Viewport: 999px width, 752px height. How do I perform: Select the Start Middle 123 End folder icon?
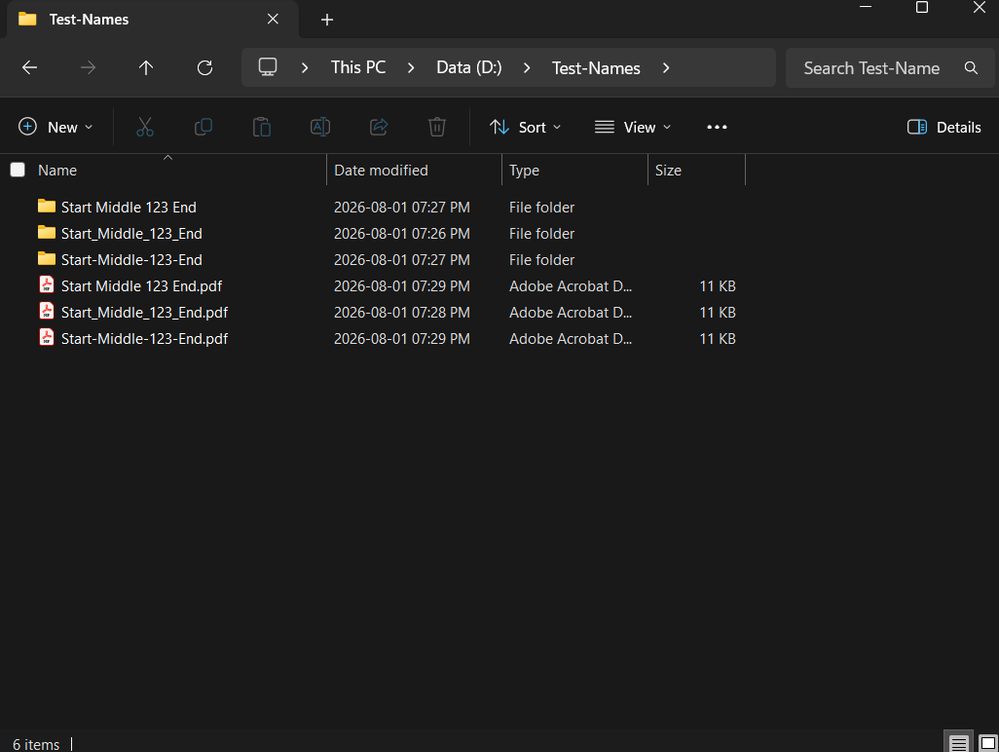coord(47,206)
